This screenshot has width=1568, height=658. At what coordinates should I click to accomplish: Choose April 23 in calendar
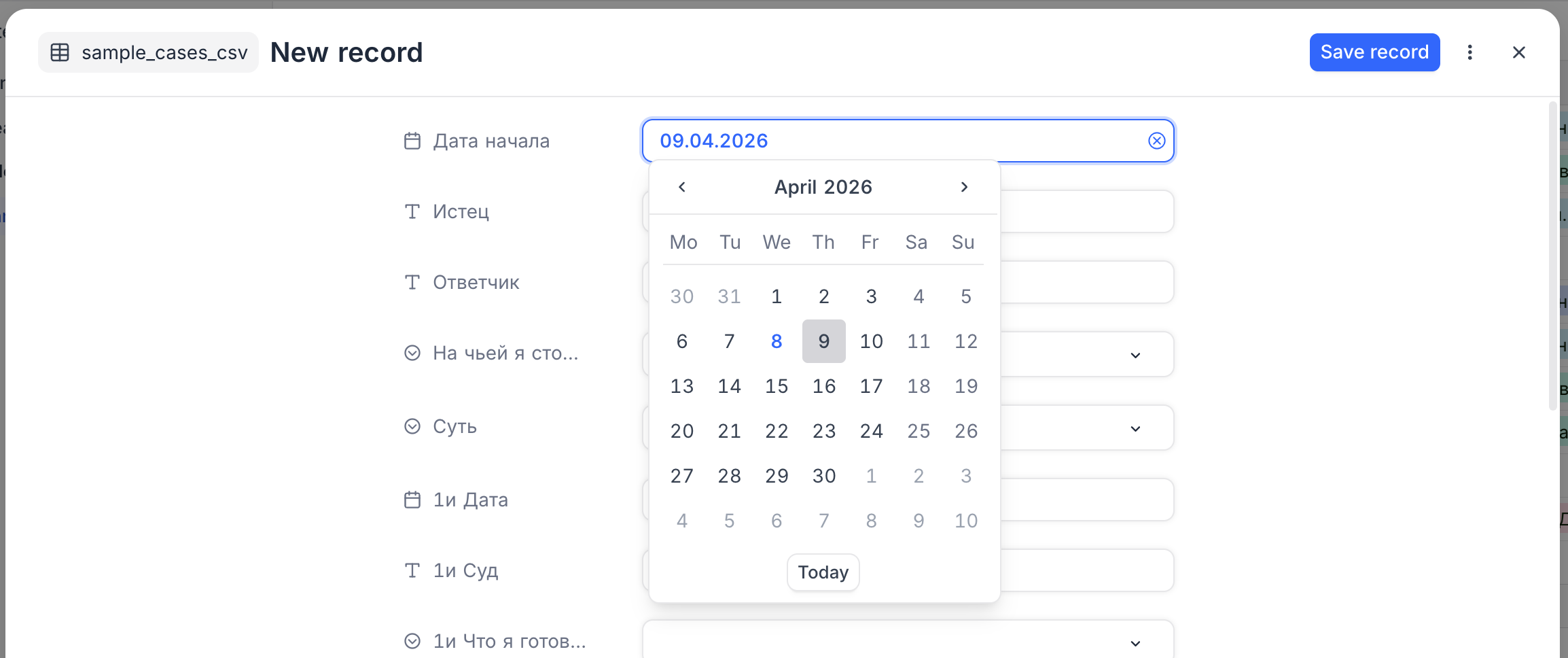(x=823, y=431)
